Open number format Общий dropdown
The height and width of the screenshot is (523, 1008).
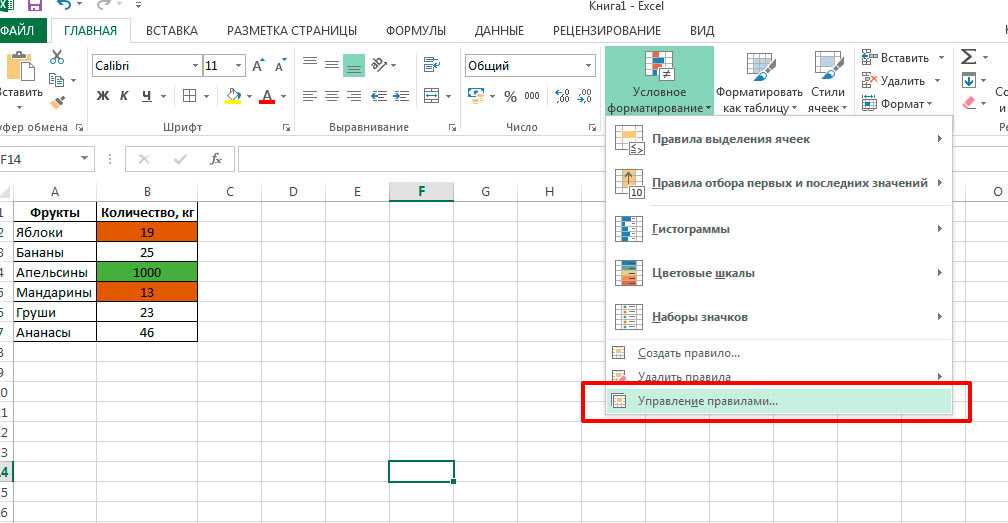click(588, 66)
